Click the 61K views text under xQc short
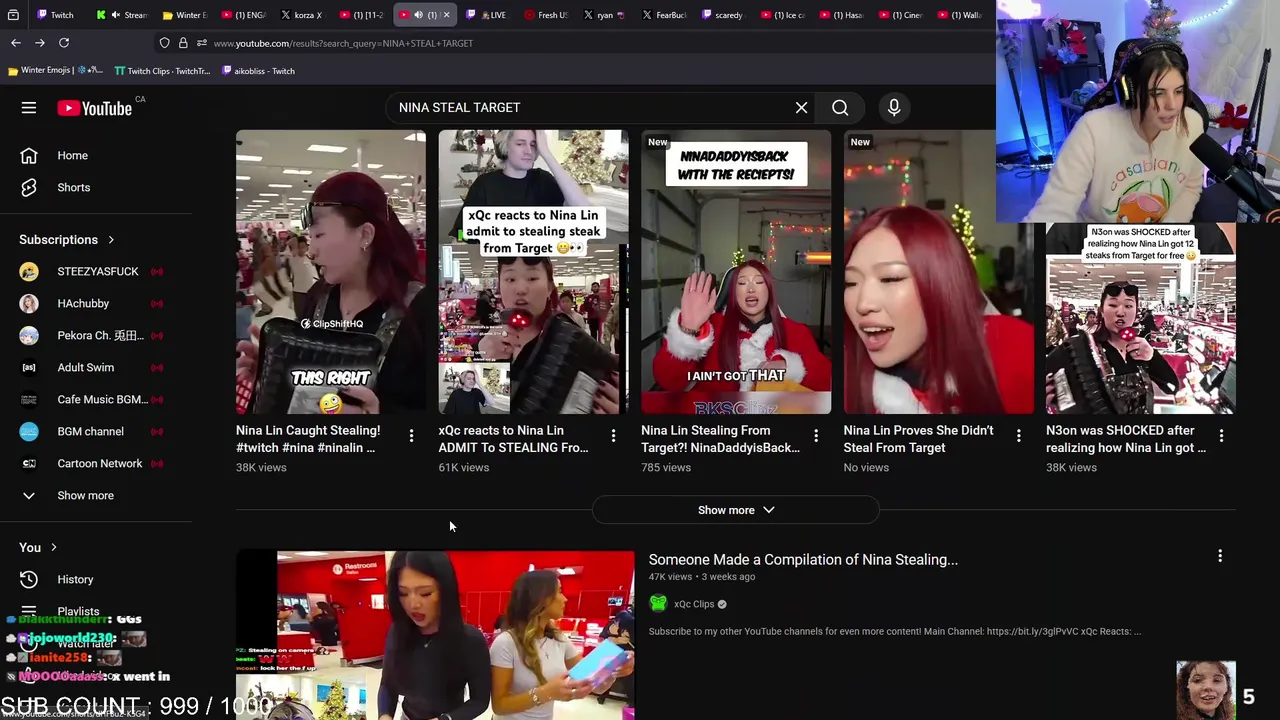Screen dimensions: 1280x720 coord(464,467)
